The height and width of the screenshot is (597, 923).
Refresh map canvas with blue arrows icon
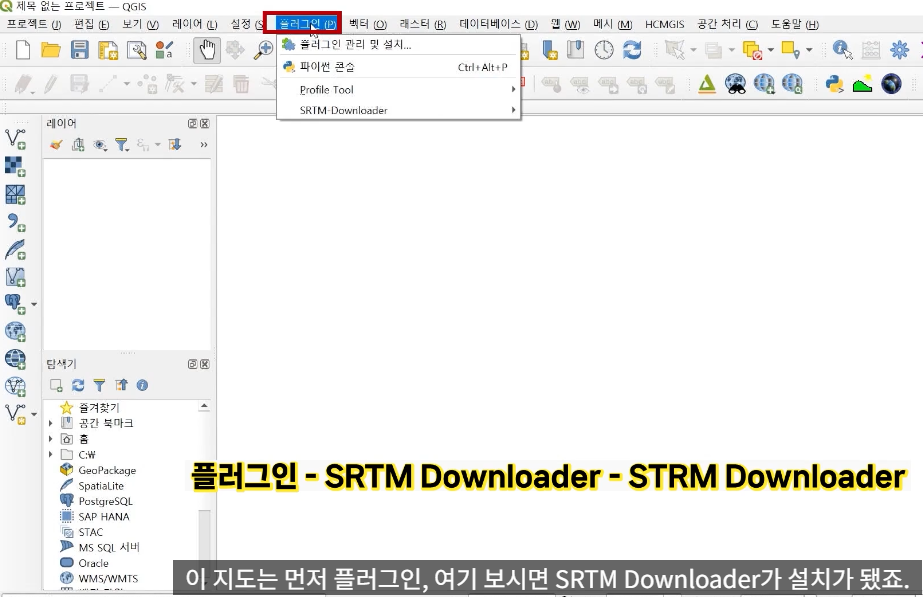coord(632,50)
